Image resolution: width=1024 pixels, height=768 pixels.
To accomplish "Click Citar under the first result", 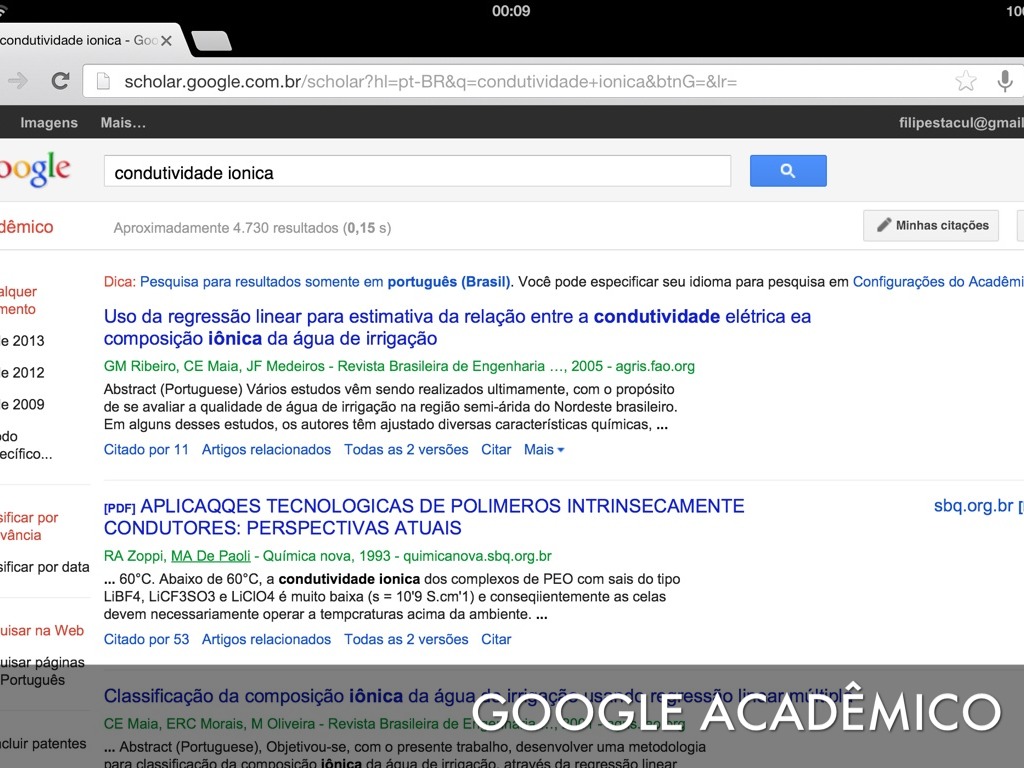I will click(496, 450).
